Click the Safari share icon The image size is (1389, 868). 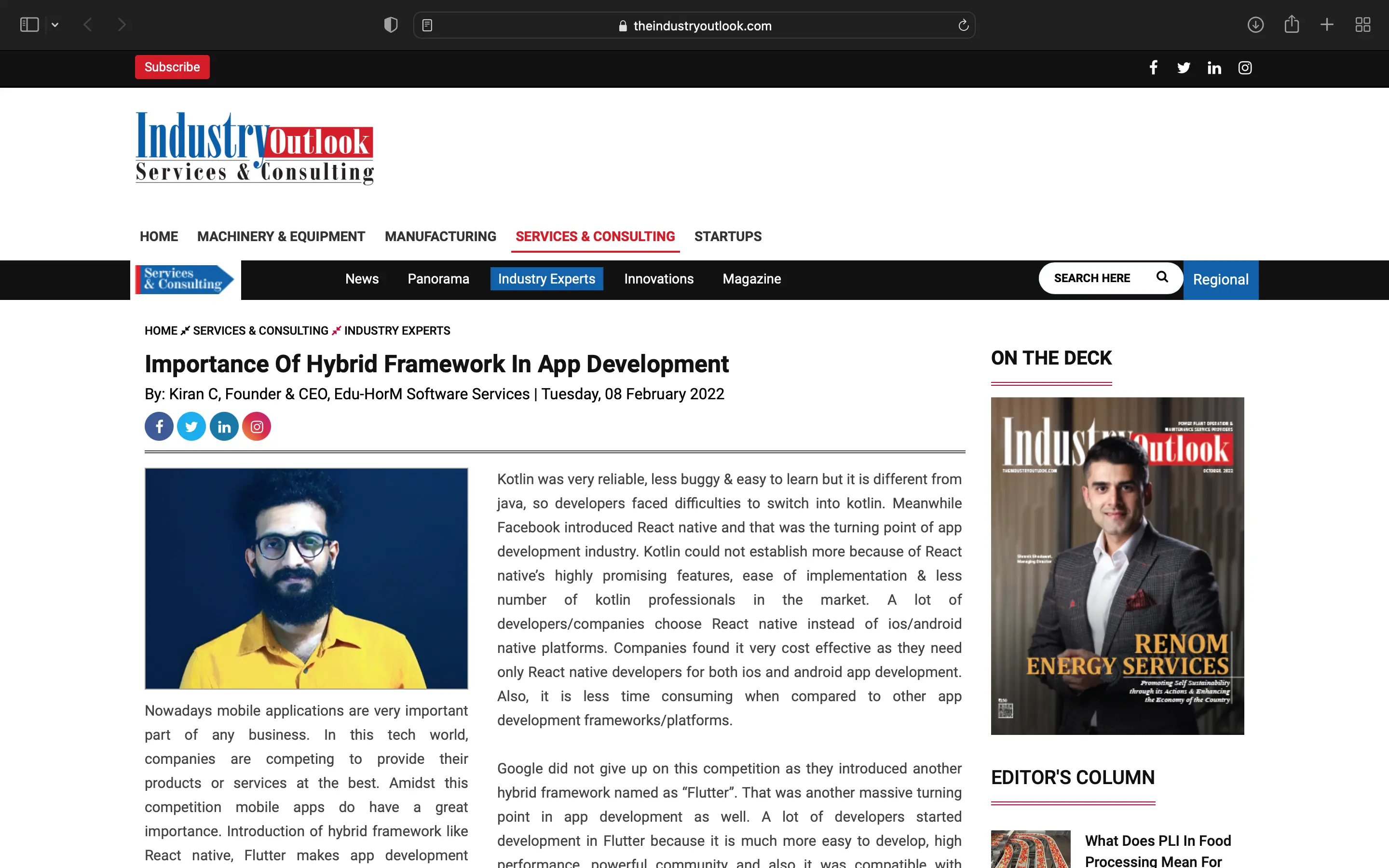pyautogui.click(x=1292, y=25)
